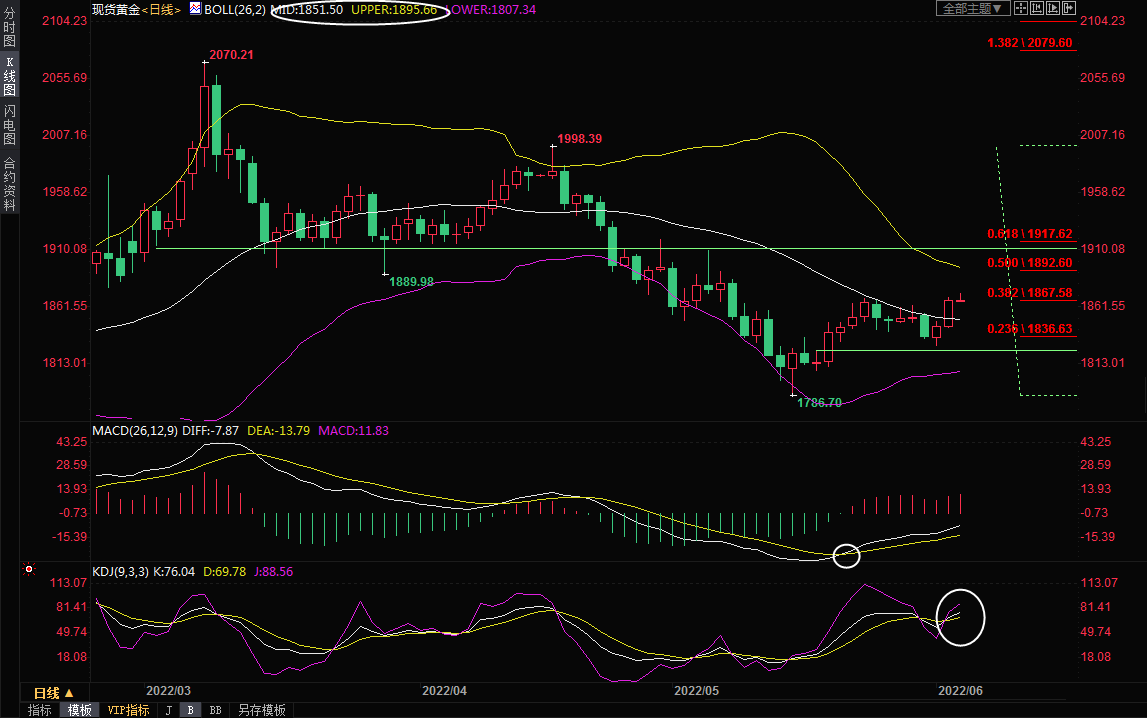The image size is (1147, 718).
Task: Click the 另存模板 button
Action: coord(262,710)
